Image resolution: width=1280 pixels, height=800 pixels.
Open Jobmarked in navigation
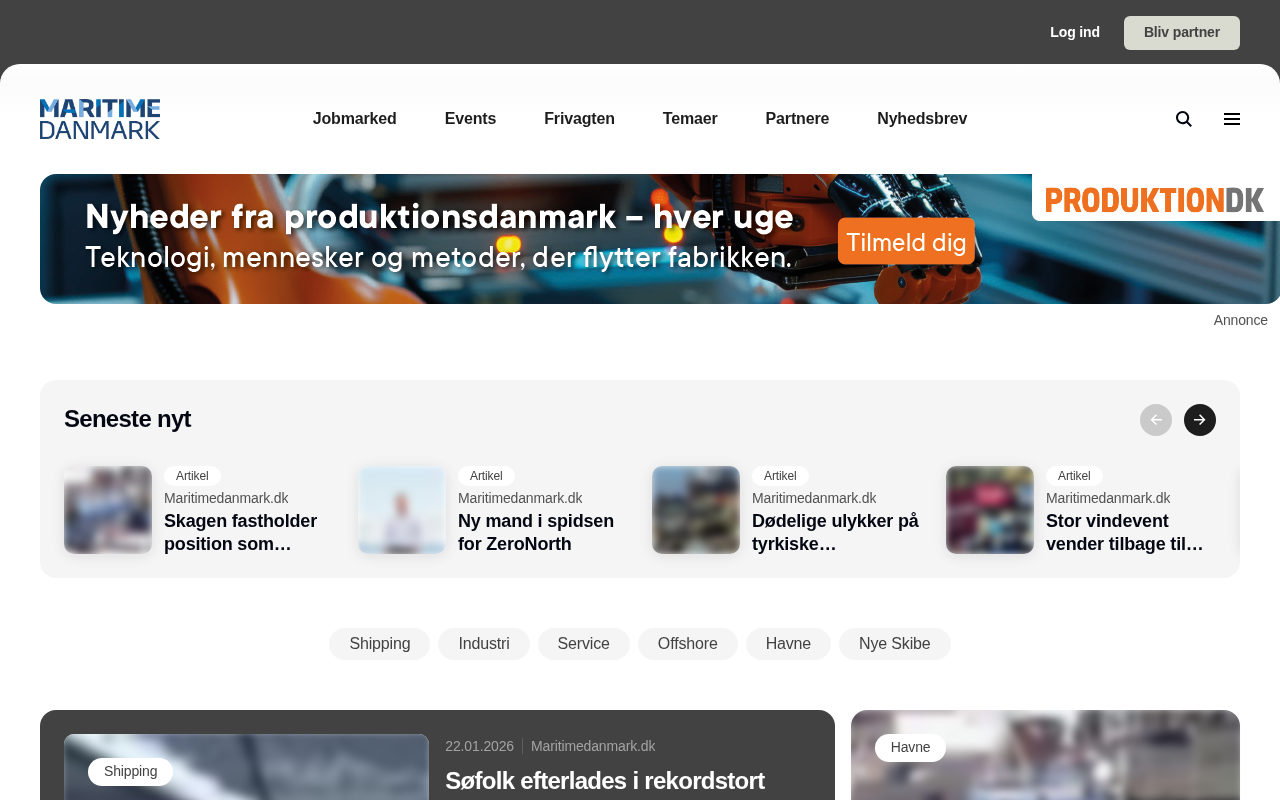(x=355, y=119)
